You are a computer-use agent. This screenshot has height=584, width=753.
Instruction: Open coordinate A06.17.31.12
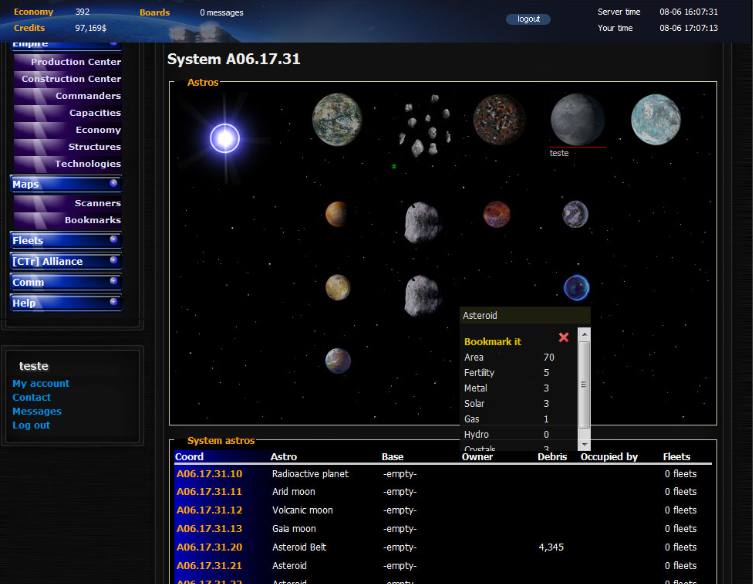pos(209,510)
